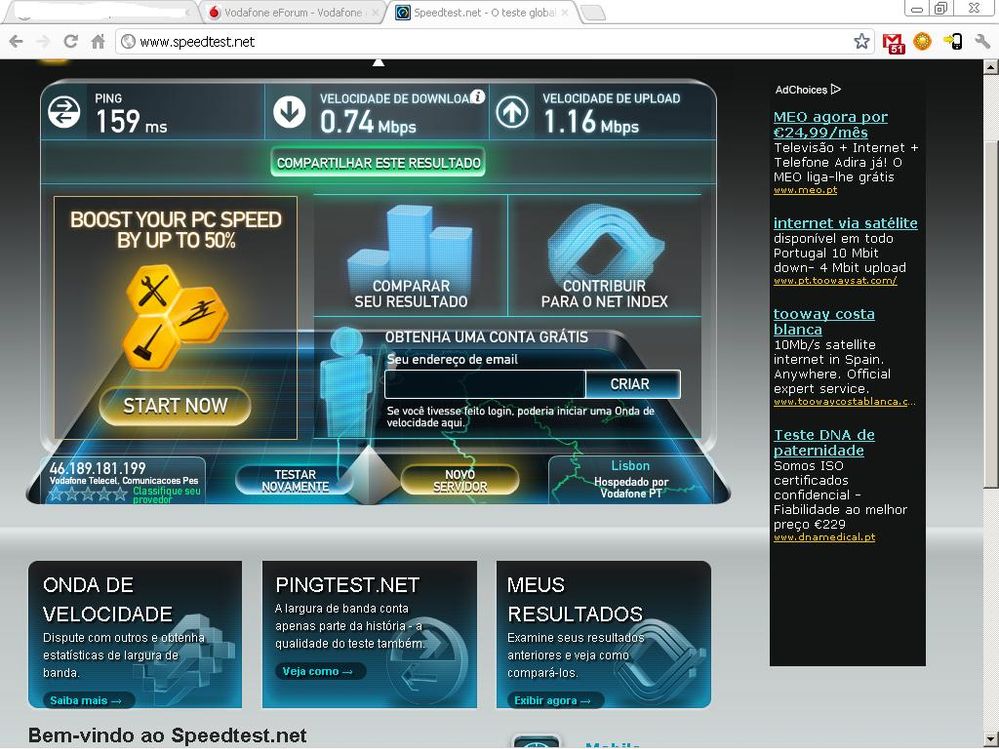This screenshot has width=999, height=749.
Task: Go back using the browser back arrow
Action: tap(16, 42)
